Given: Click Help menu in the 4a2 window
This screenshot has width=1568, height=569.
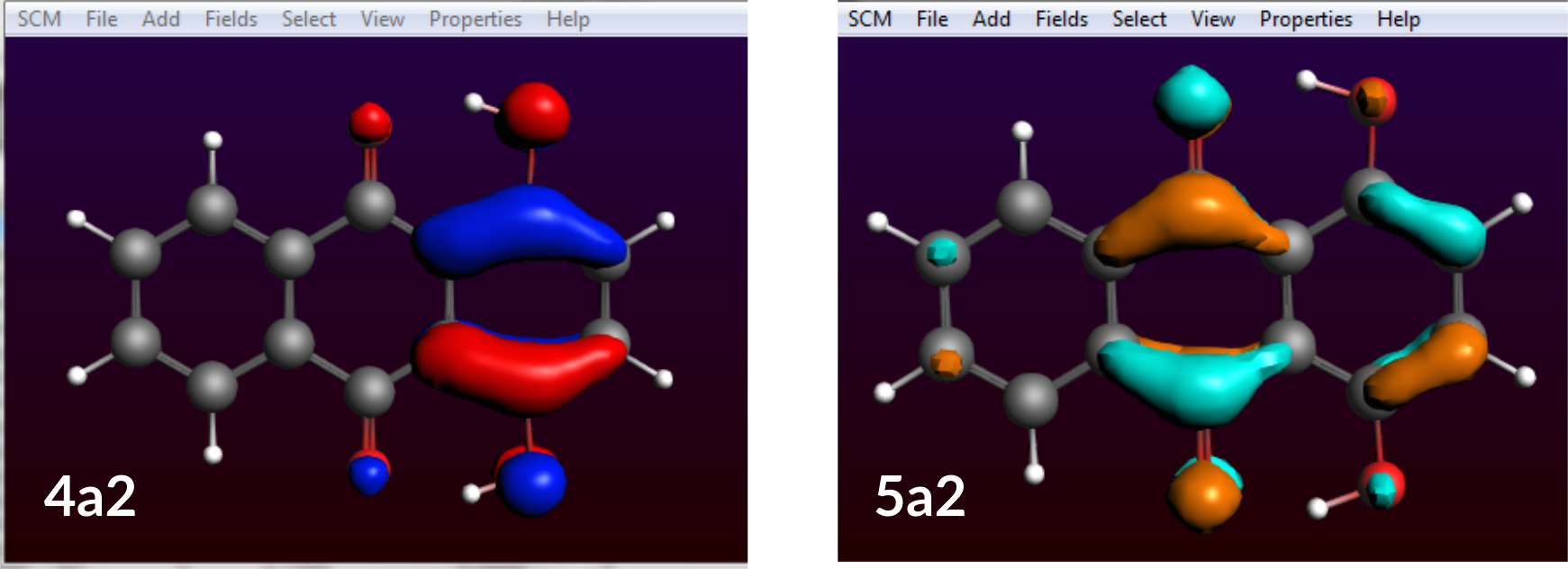Looking at the screenshot, I should pos(567,19).
